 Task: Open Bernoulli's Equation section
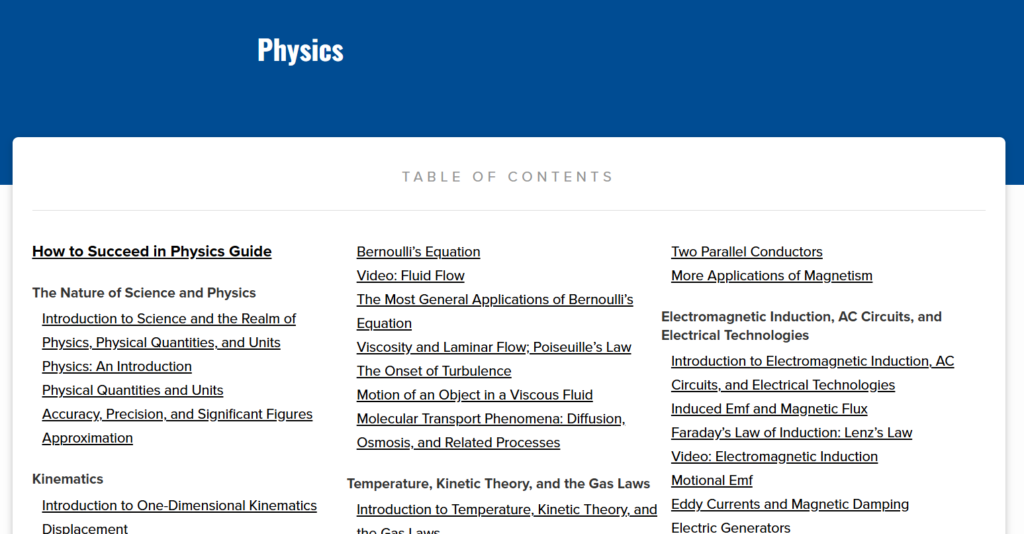pyautogui.click(x=418, y=252)
